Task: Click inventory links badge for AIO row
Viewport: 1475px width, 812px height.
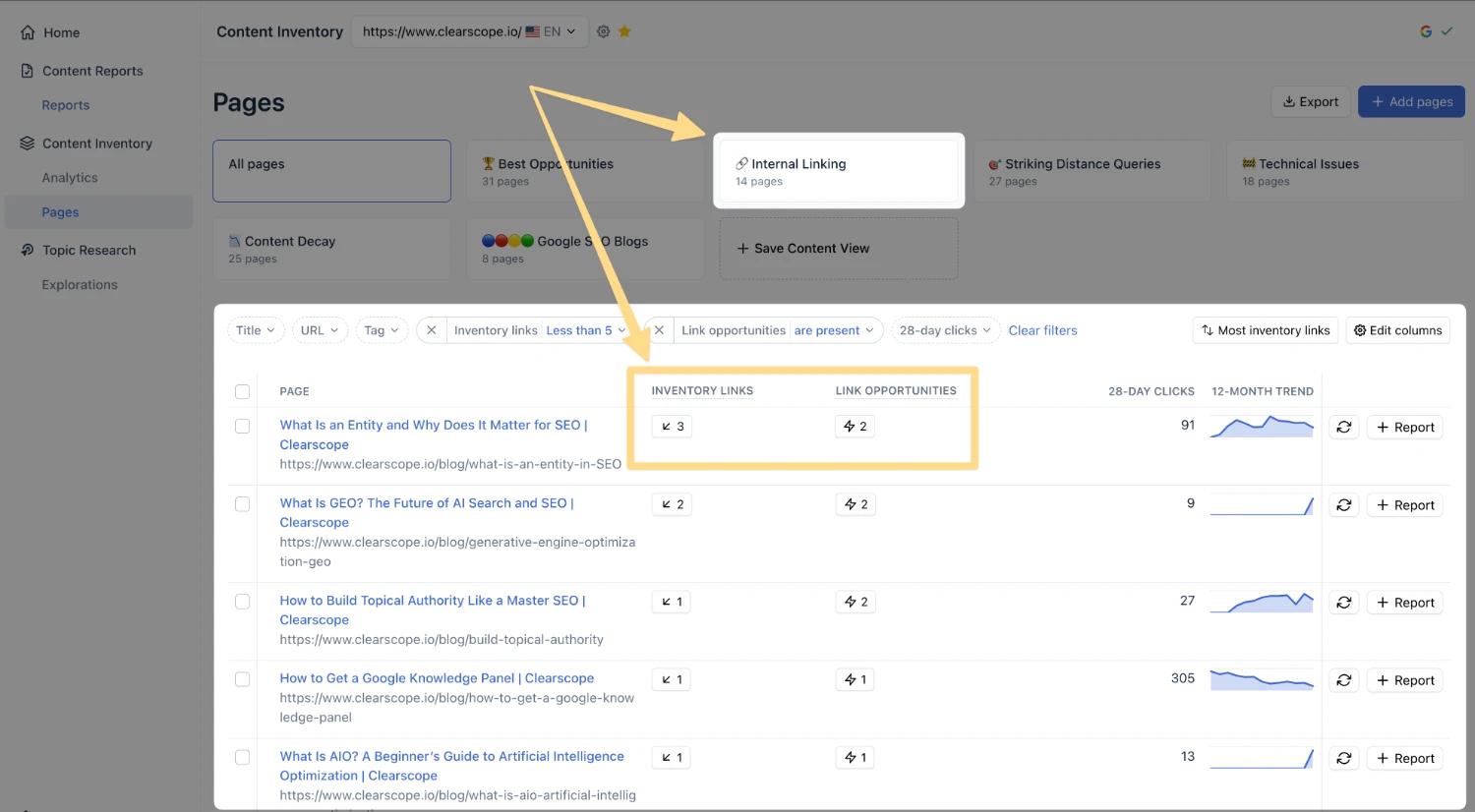Action: pos(672,757)
